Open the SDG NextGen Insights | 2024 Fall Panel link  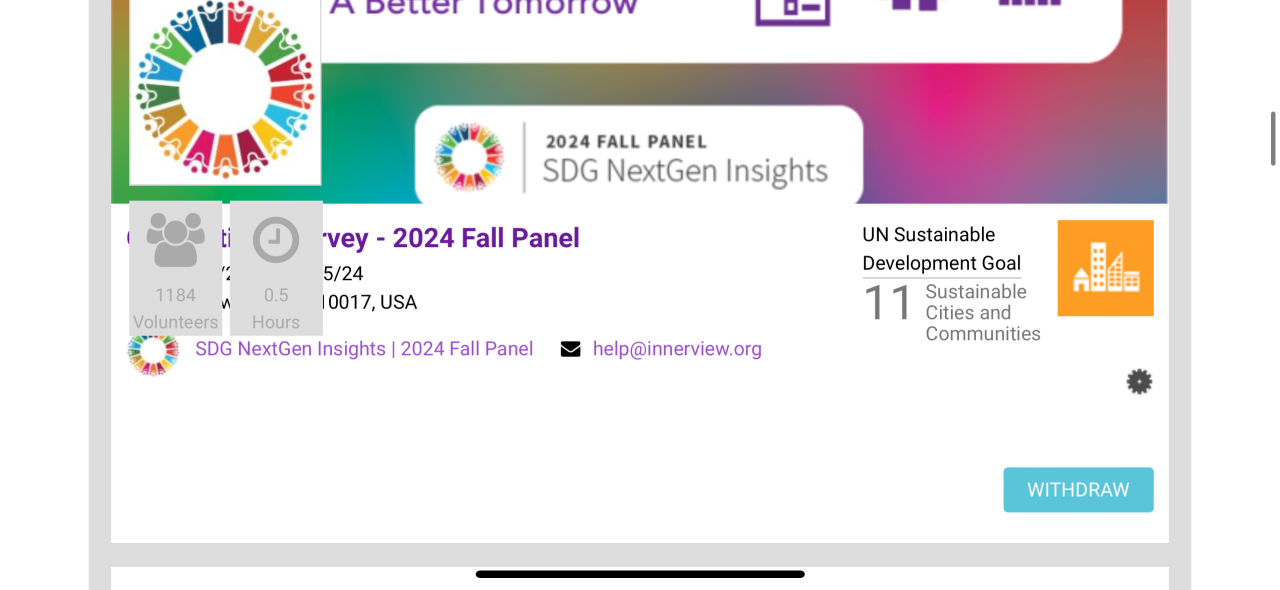pyautogui.click(x=364, y=349)
